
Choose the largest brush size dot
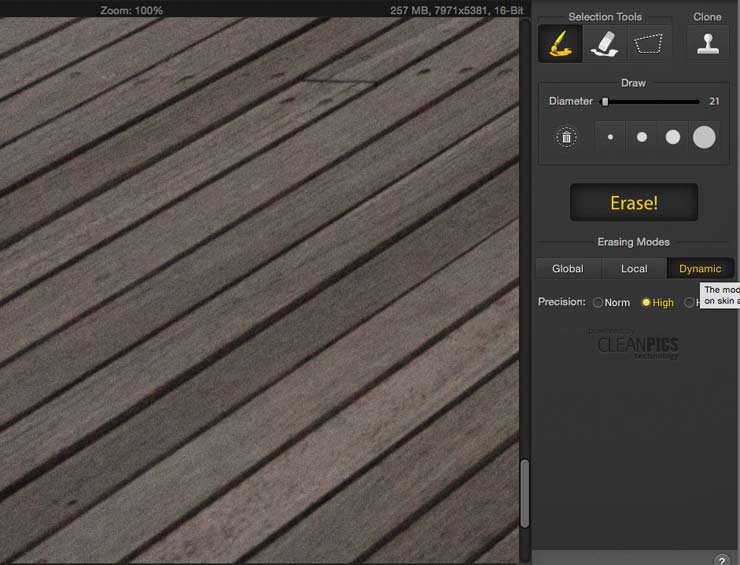click(x=704, y=137)
